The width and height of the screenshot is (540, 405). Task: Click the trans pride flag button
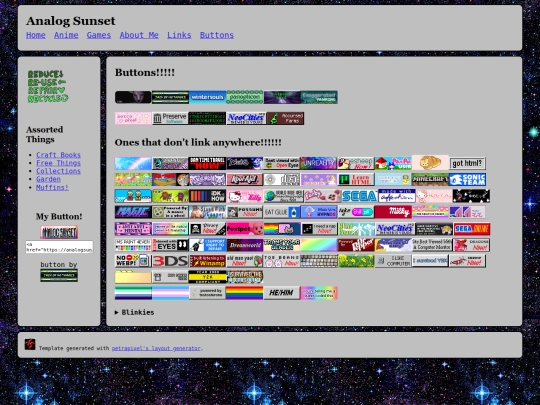(x=170, y=293)
